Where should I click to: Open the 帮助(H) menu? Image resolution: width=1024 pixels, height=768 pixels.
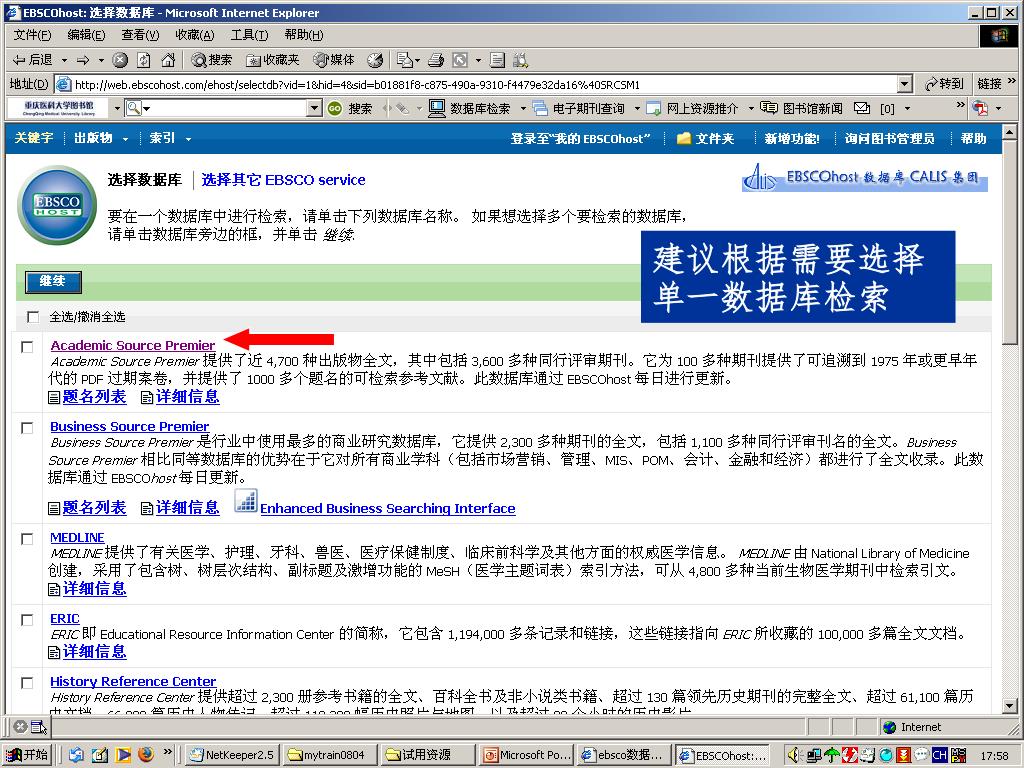tap(303, 35)
